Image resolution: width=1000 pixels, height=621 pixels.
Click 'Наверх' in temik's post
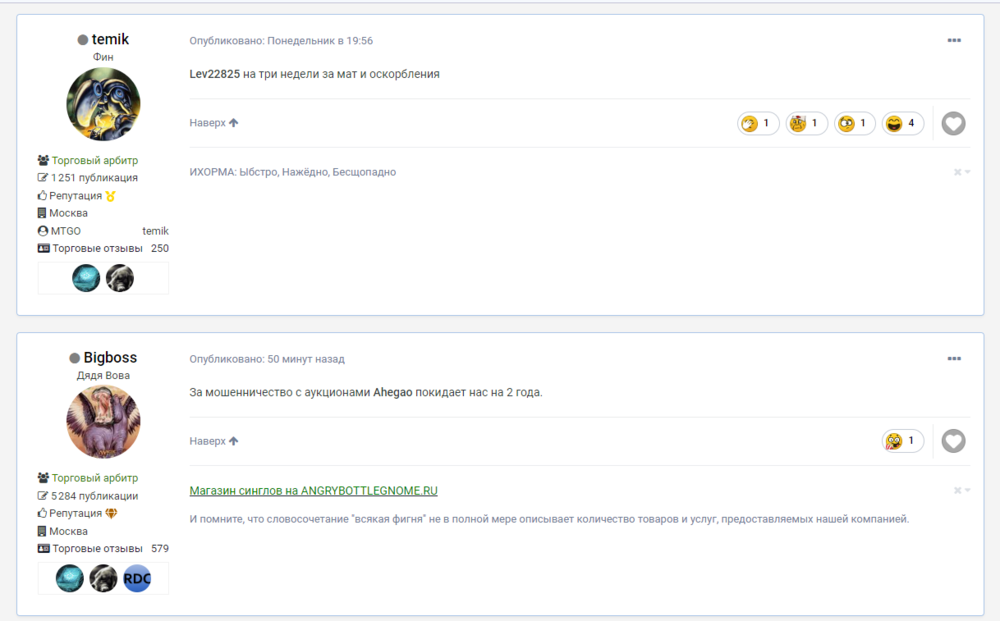click(x=214, y=123)
